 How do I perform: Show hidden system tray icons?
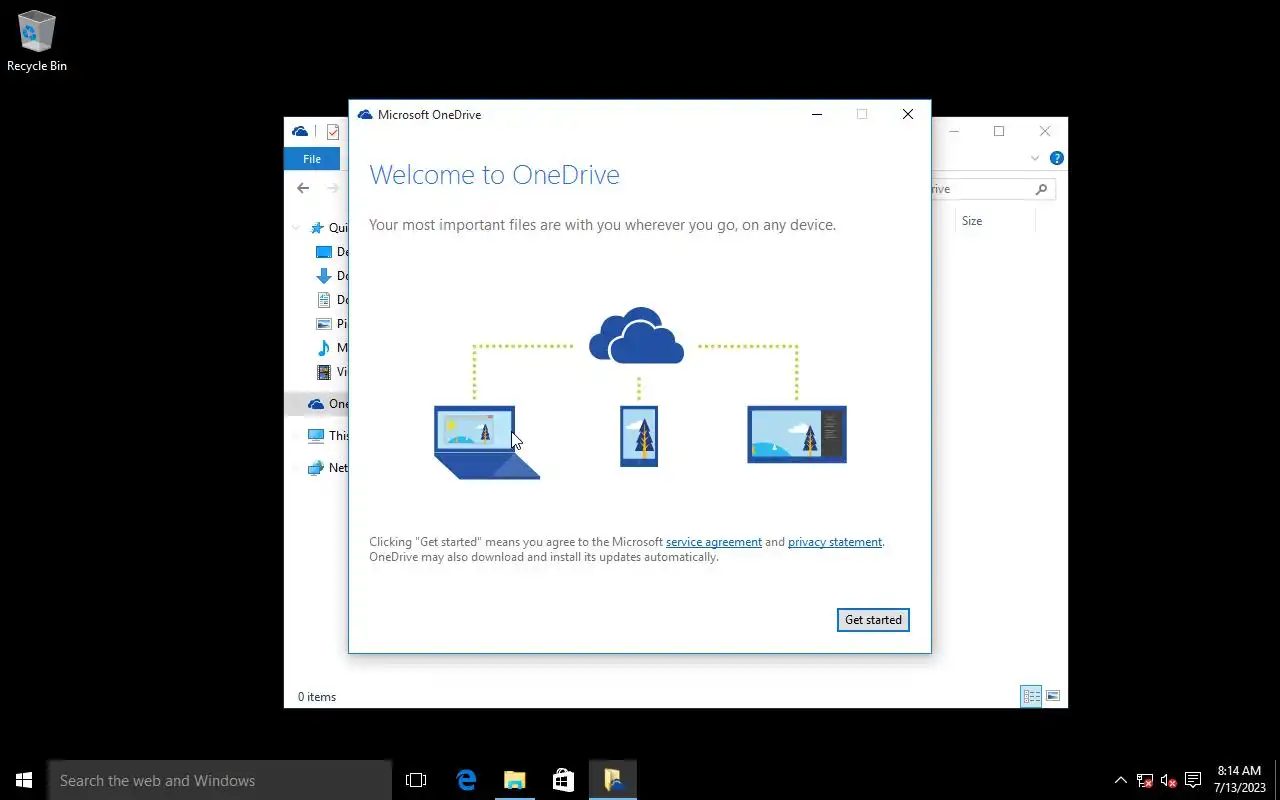(1120, 780)
